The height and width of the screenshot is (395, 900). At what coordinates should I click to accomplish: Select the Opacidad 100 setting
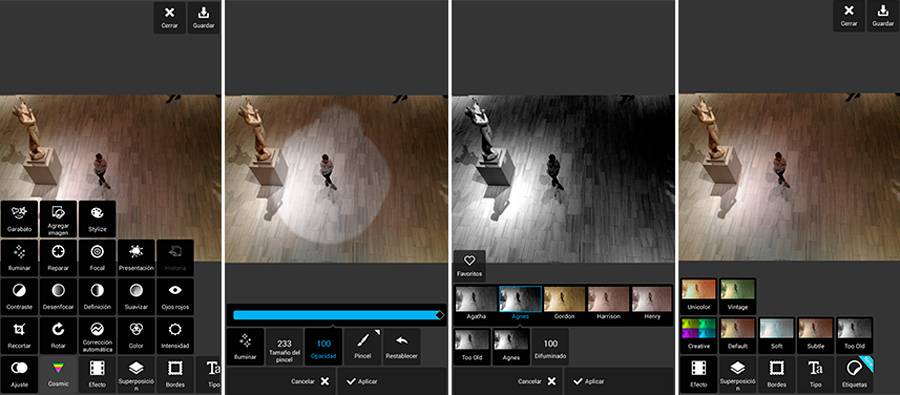[324, 347]
